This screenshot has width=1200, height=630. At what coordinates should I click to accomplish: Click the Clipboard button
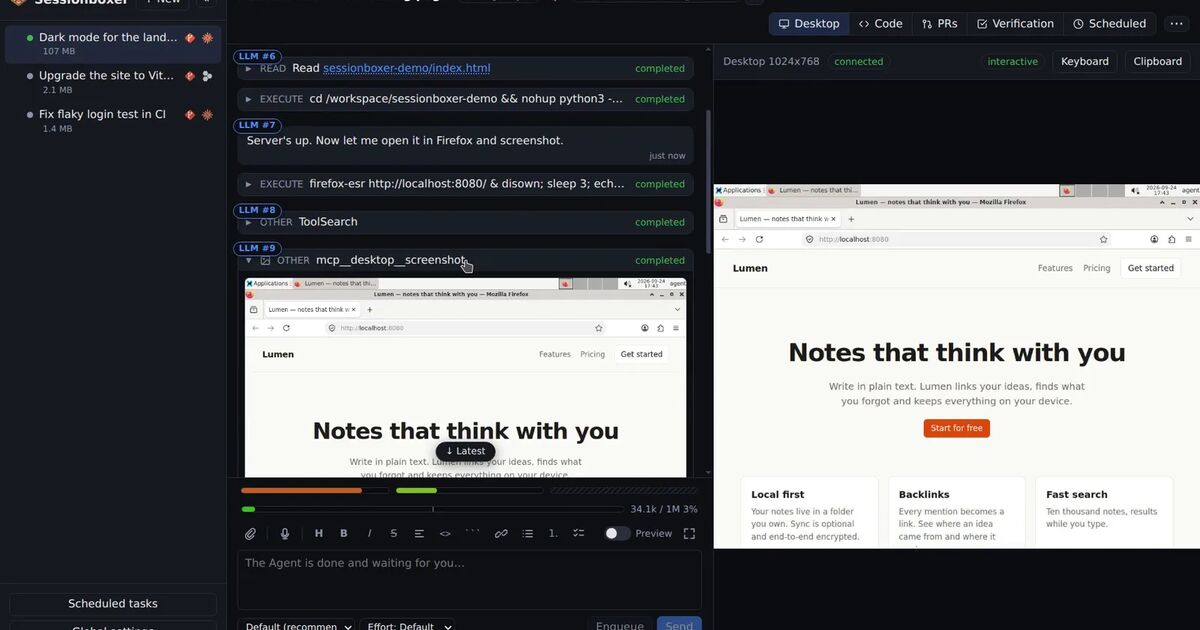point(1158,62)
